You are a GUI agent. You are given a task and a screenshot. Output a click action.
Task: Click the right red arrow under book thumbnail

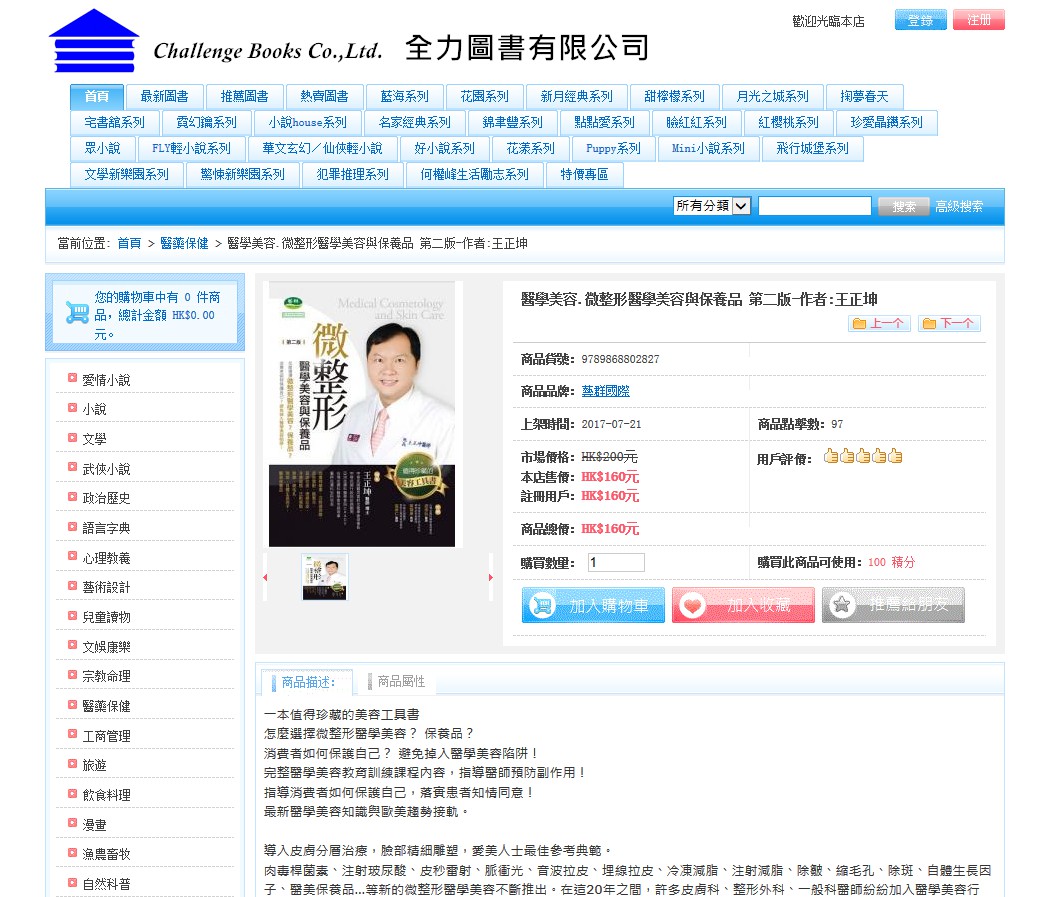pyautogui.click(x=490, y=577)
